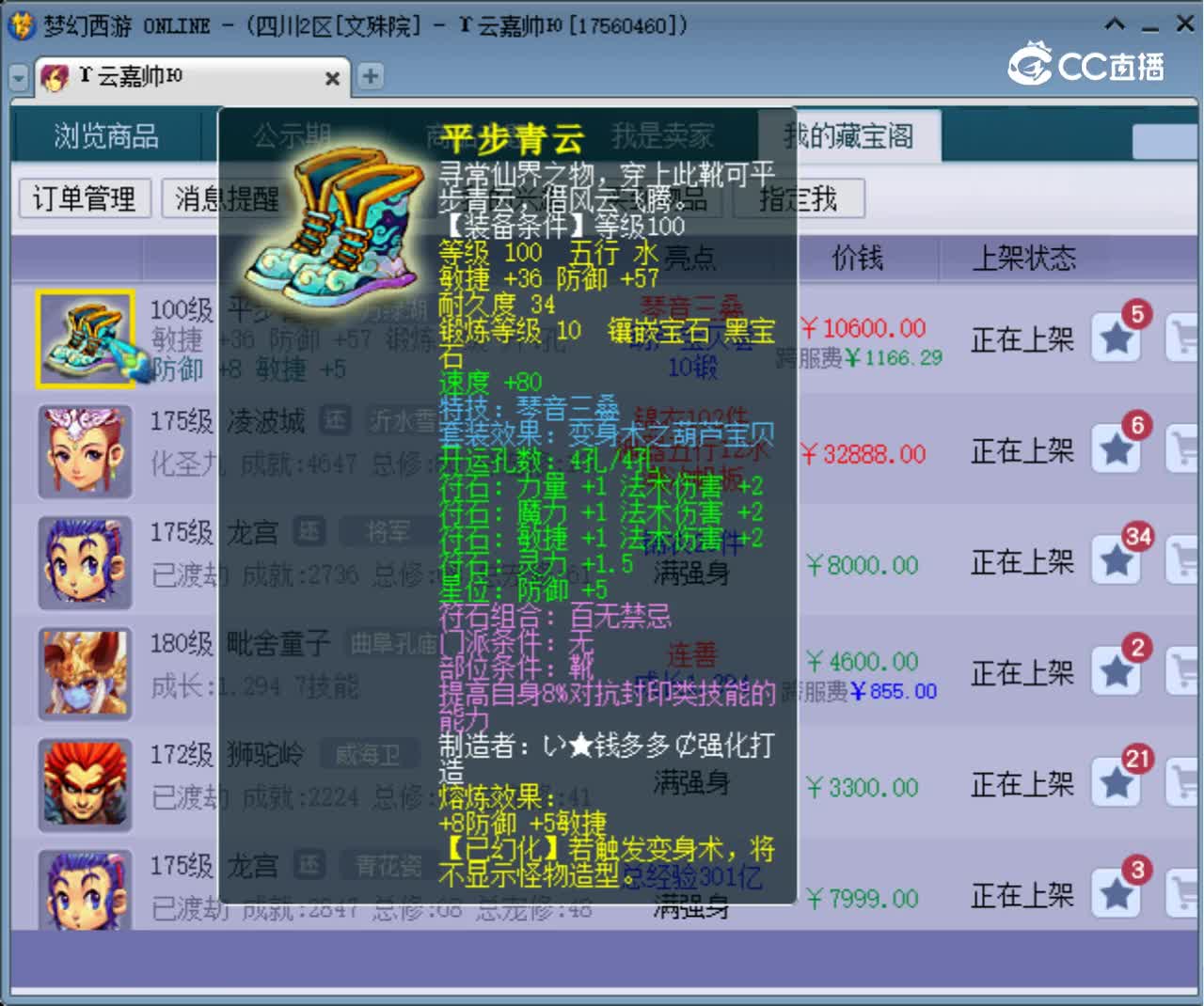Click the price ¥7999.00
The height and width of the screenshot is (1006, 1204).
tap(862, 899)
